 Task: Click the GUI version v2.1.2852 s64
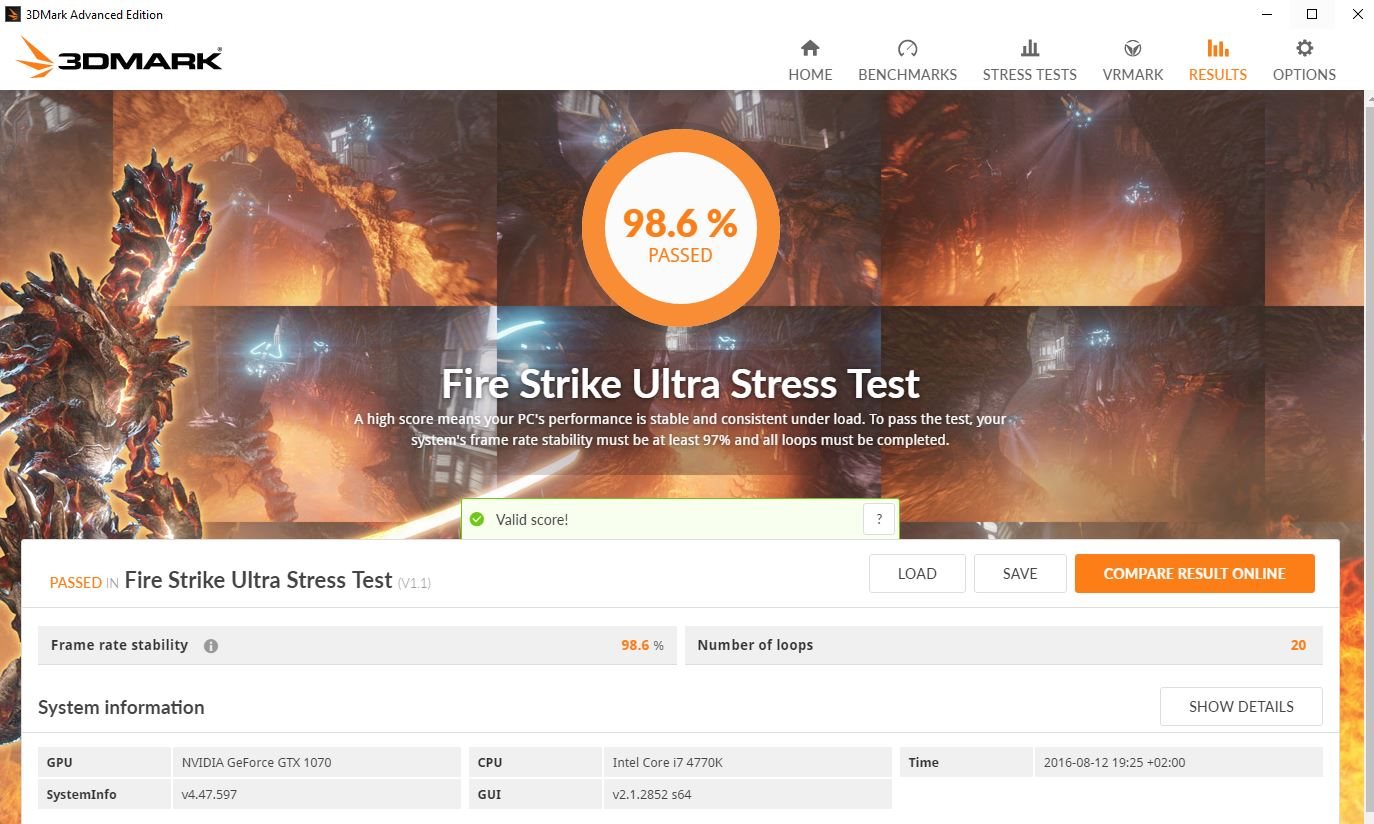651,794
